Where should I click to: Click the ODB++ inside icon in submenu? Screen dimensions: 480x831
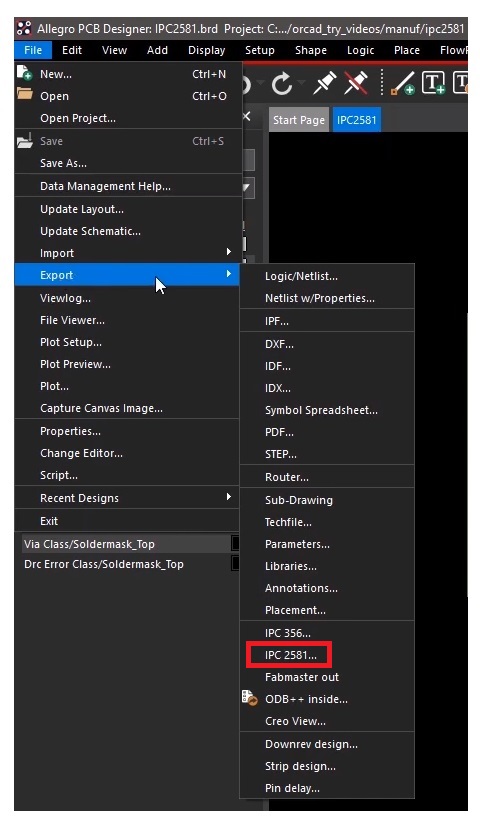pos(249,697)
